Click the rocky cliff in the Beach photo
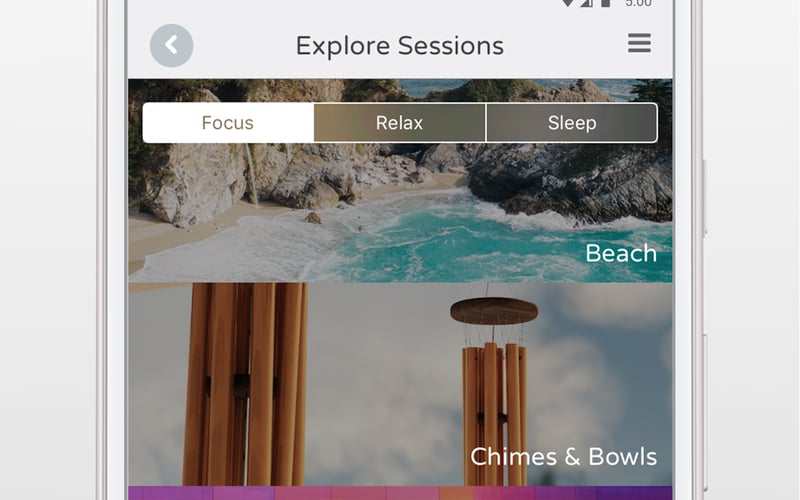Screen dimensions: 800x500 tap(571, 184)
